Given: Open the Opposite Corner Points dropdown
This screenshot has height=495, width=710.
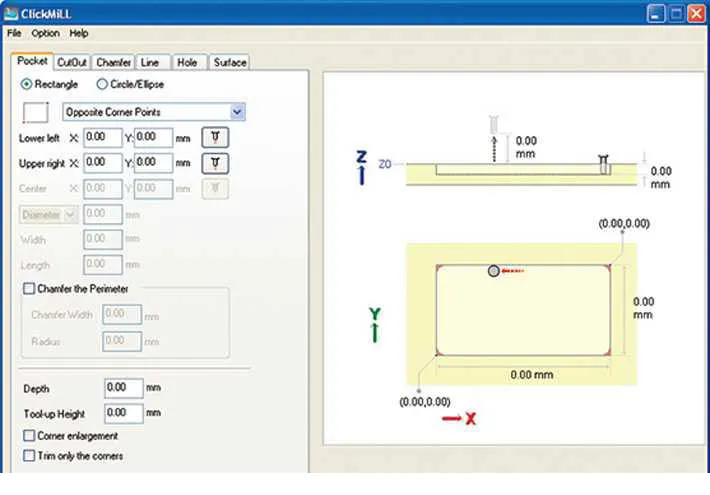Looking at the screenshot, I should coord(237,112).
